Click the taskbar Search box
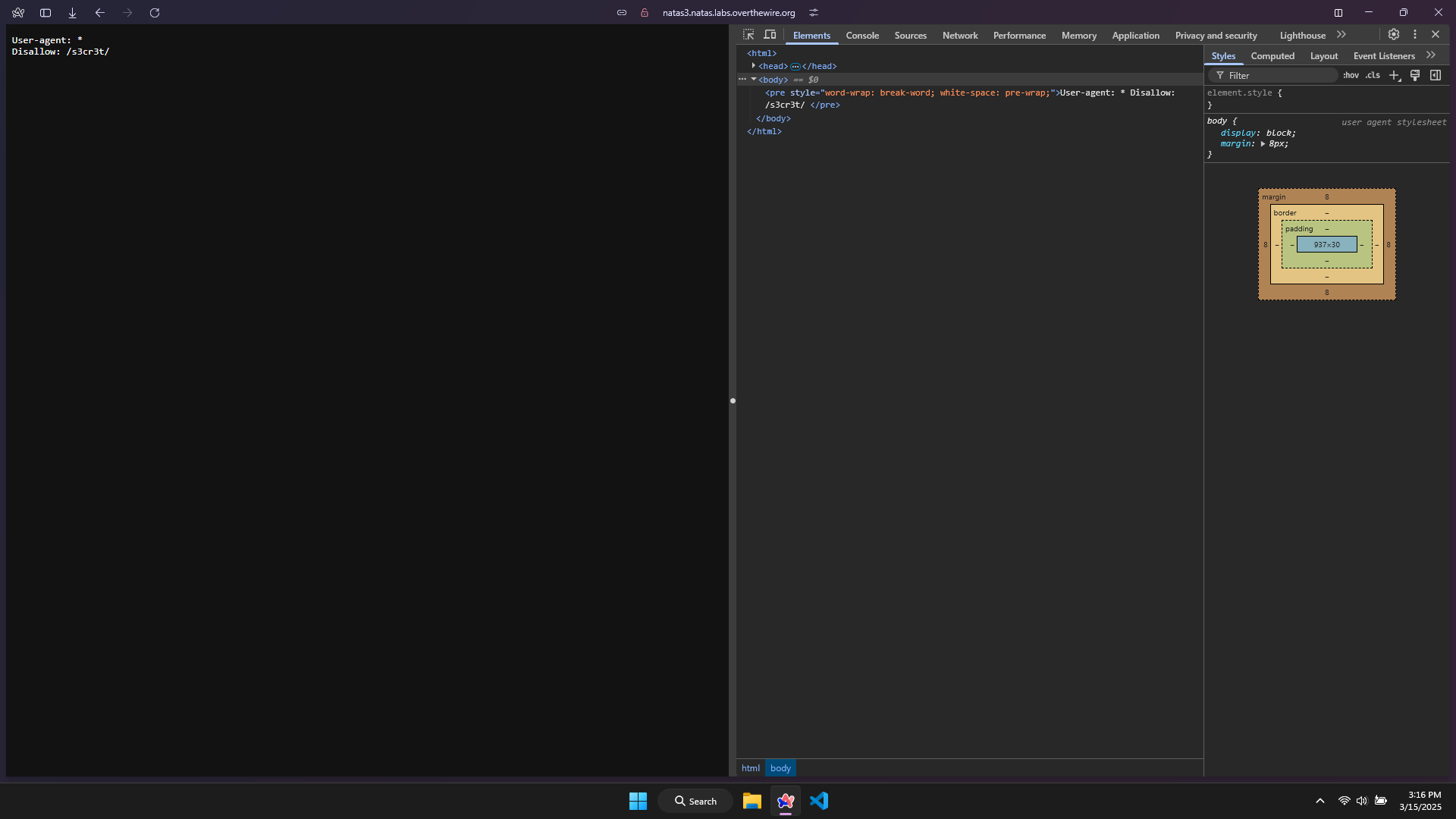Viewport: 1456px width, 819px height. pos(695,801)
